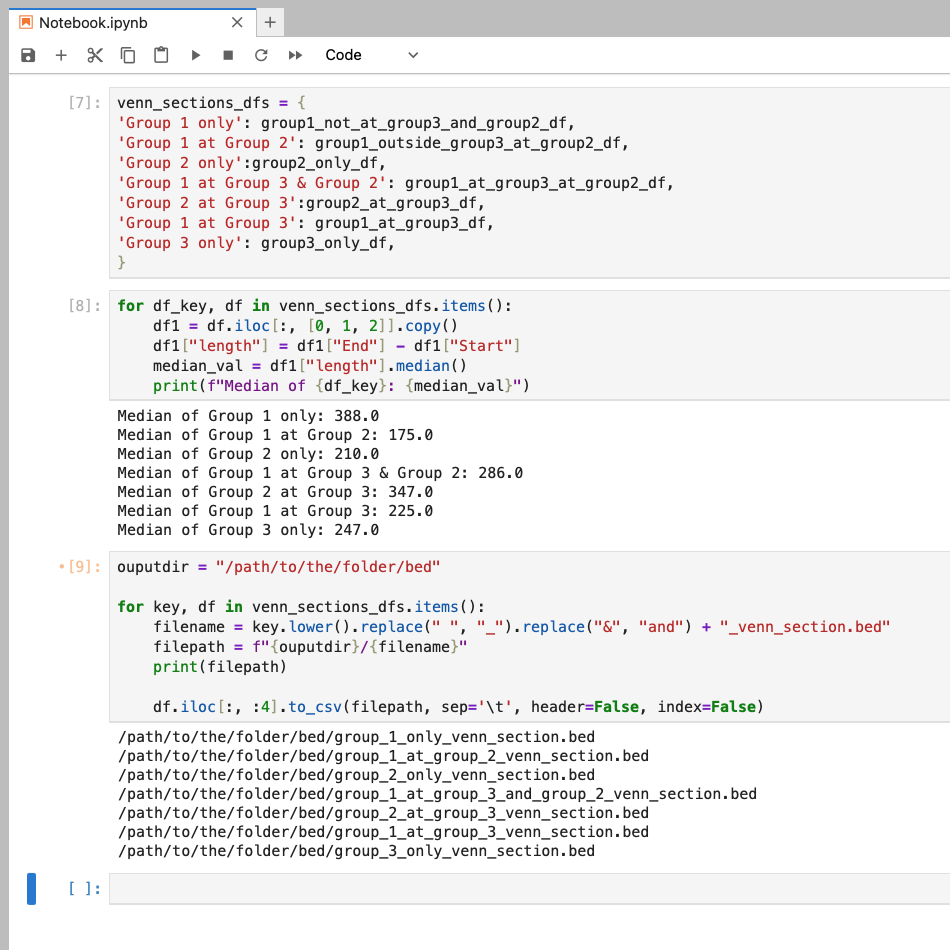Cut the selected cell
The image size is (950, 950).
click(x=94, y=55)
